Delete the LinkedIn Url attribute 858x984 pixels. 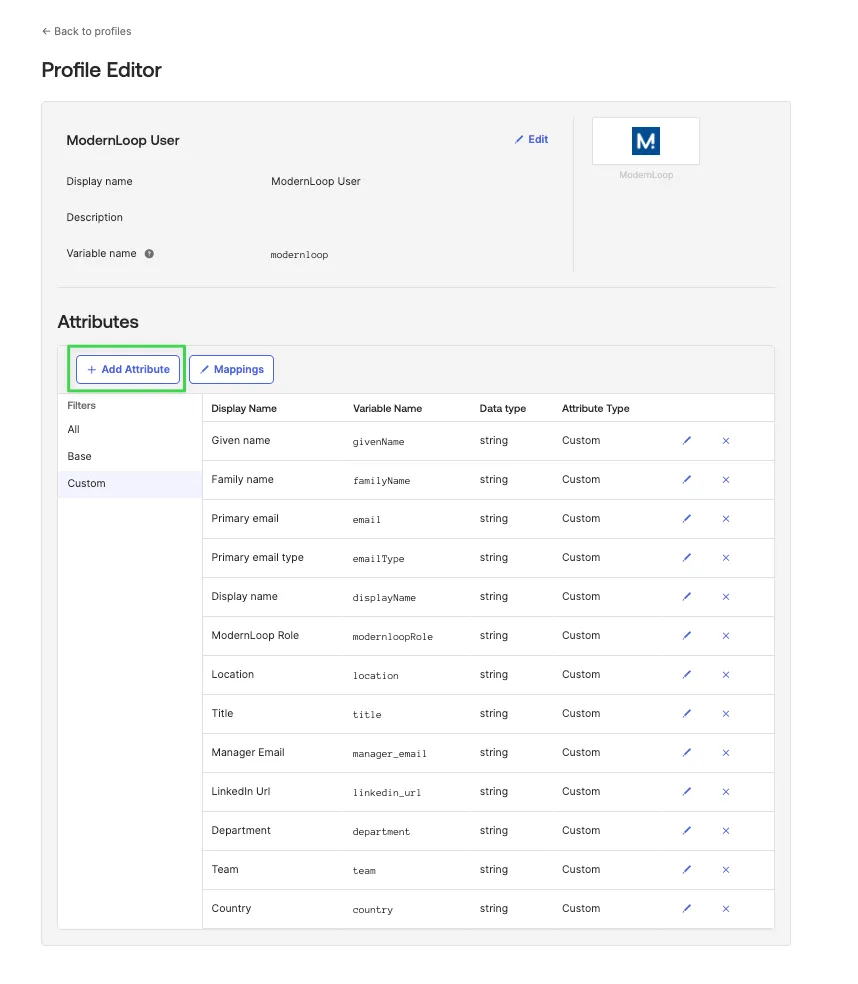(726, 791)
